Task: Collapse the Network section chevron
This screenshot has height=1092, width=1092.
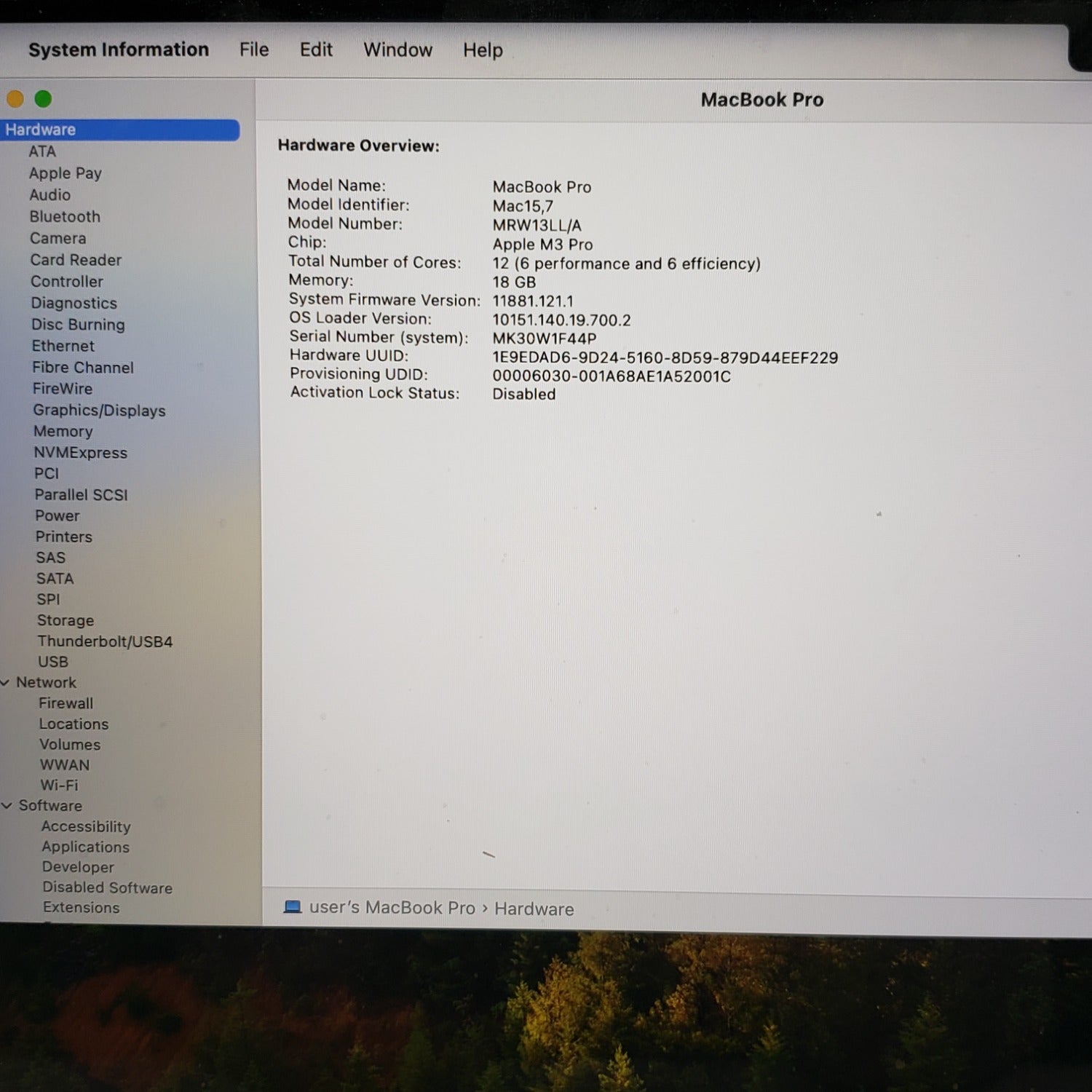Action: (x=6, y=683)
